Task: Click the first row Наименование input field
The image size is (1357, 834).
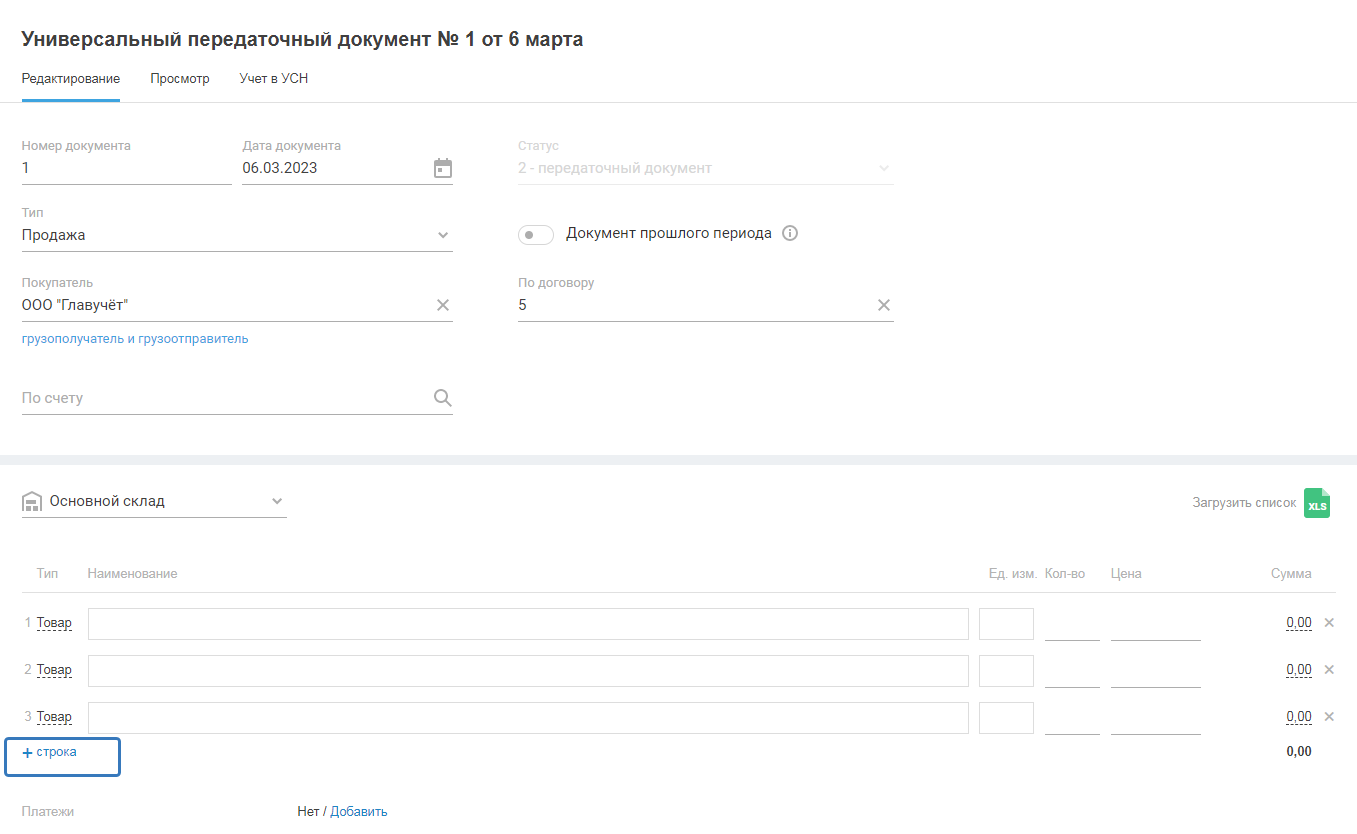Action: pos(528,624)
